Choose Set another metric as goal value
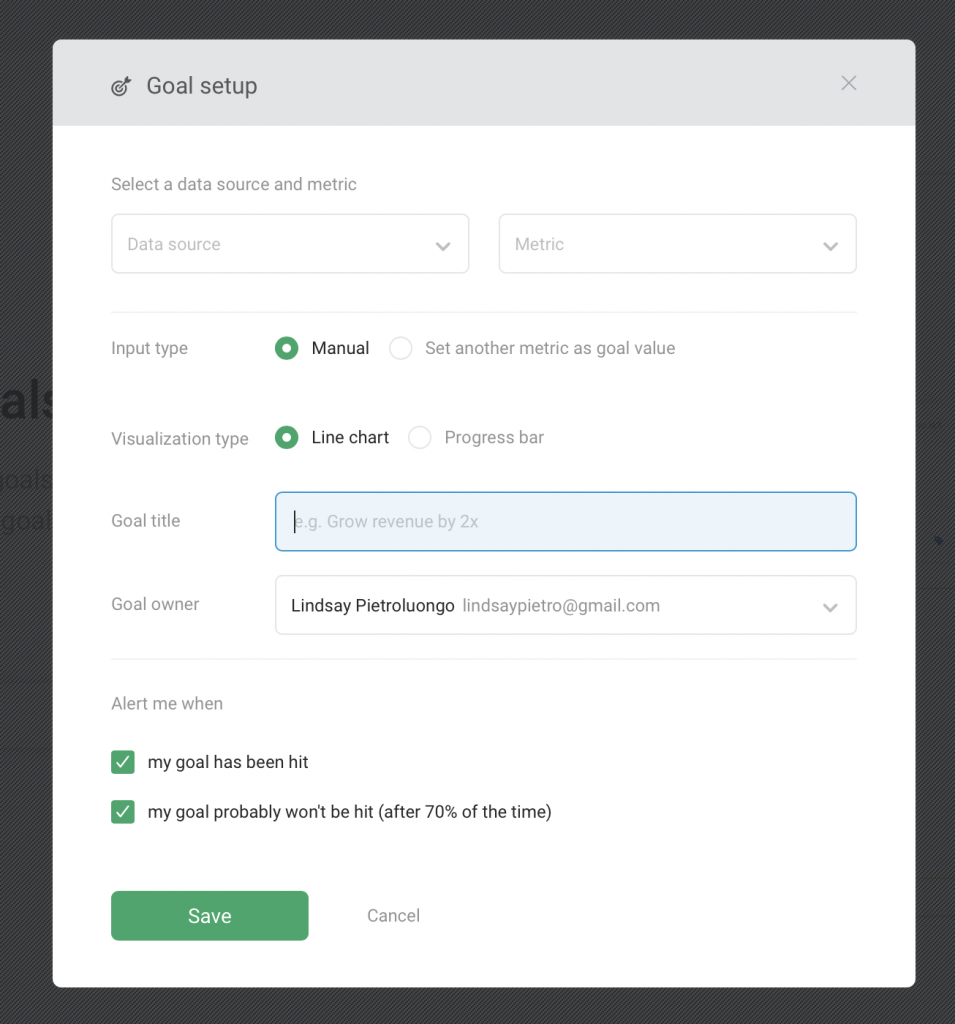 tap(401, 348)
